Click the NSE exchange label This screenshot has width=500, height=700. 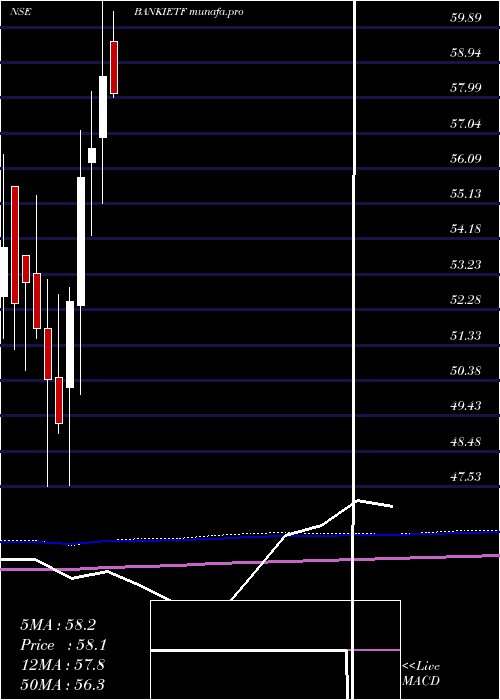pos(20,12)
